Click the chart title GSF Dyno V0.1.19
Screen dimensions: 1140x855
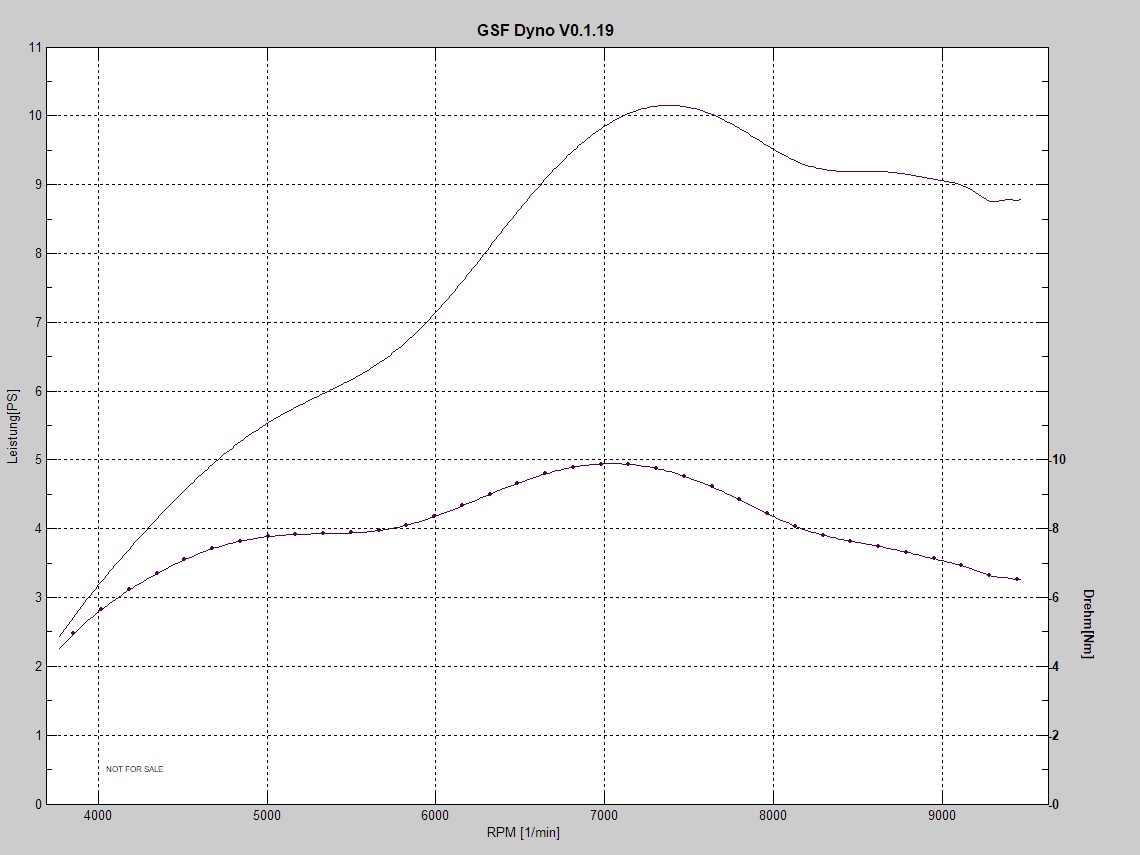(x=545, y=30)
